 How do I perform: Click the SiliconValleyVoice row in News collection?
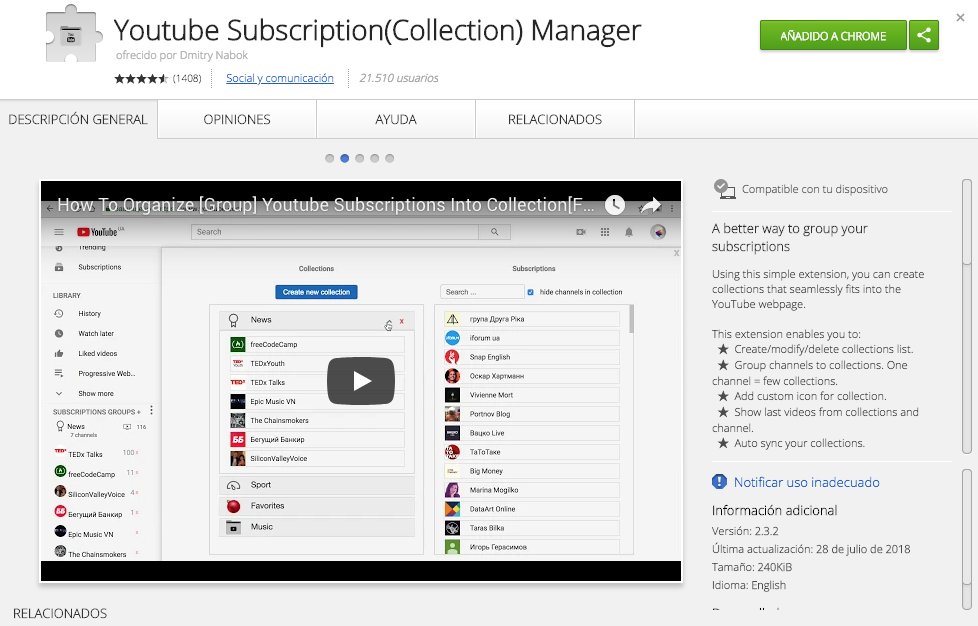tap(317, 458)
